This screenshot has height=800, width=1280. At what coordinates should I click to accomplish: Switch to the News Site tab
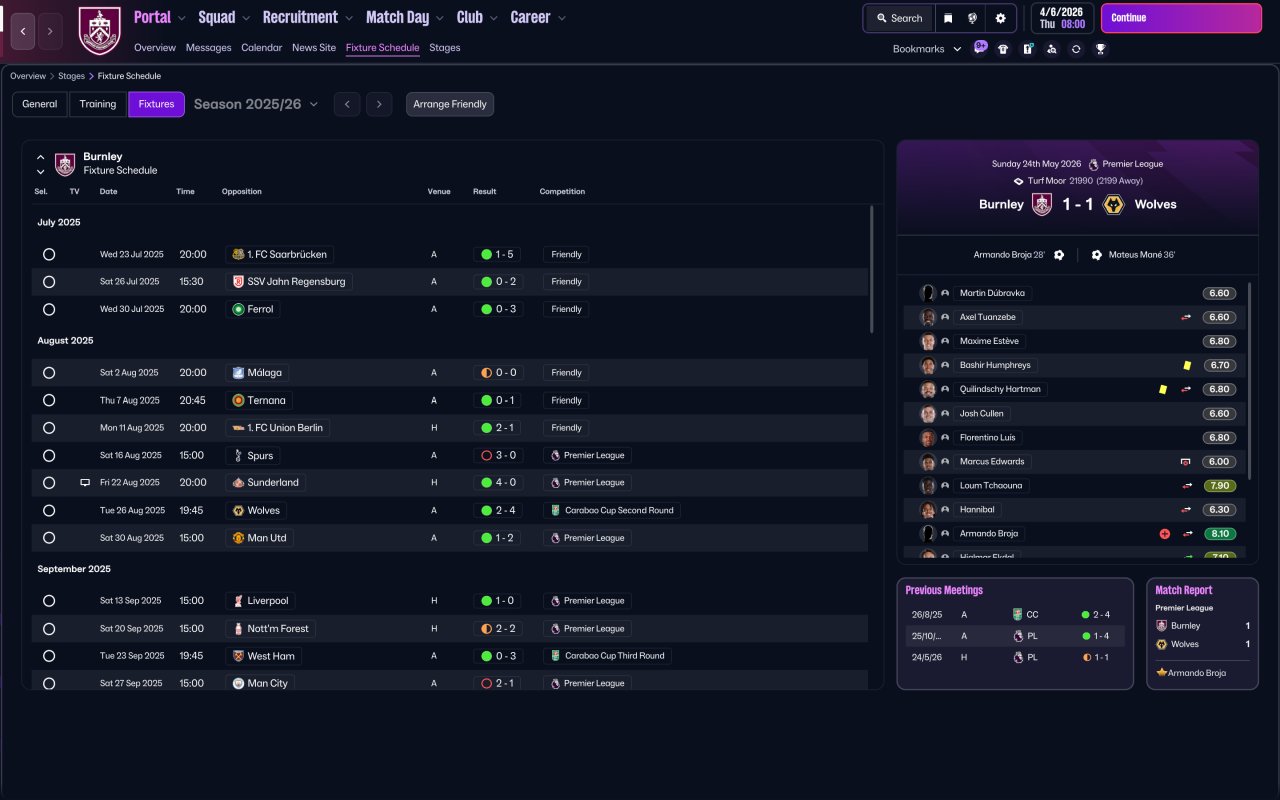[x=314, y=47]
